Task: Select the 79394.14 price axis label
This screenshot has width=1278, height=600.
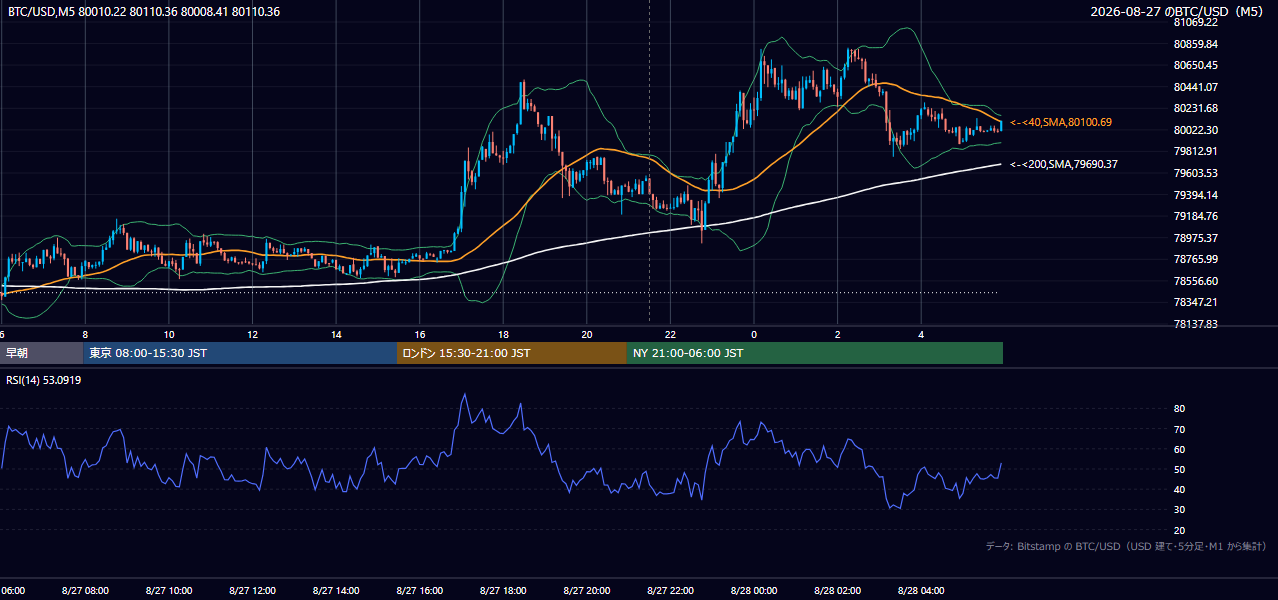Action: 1195,195
